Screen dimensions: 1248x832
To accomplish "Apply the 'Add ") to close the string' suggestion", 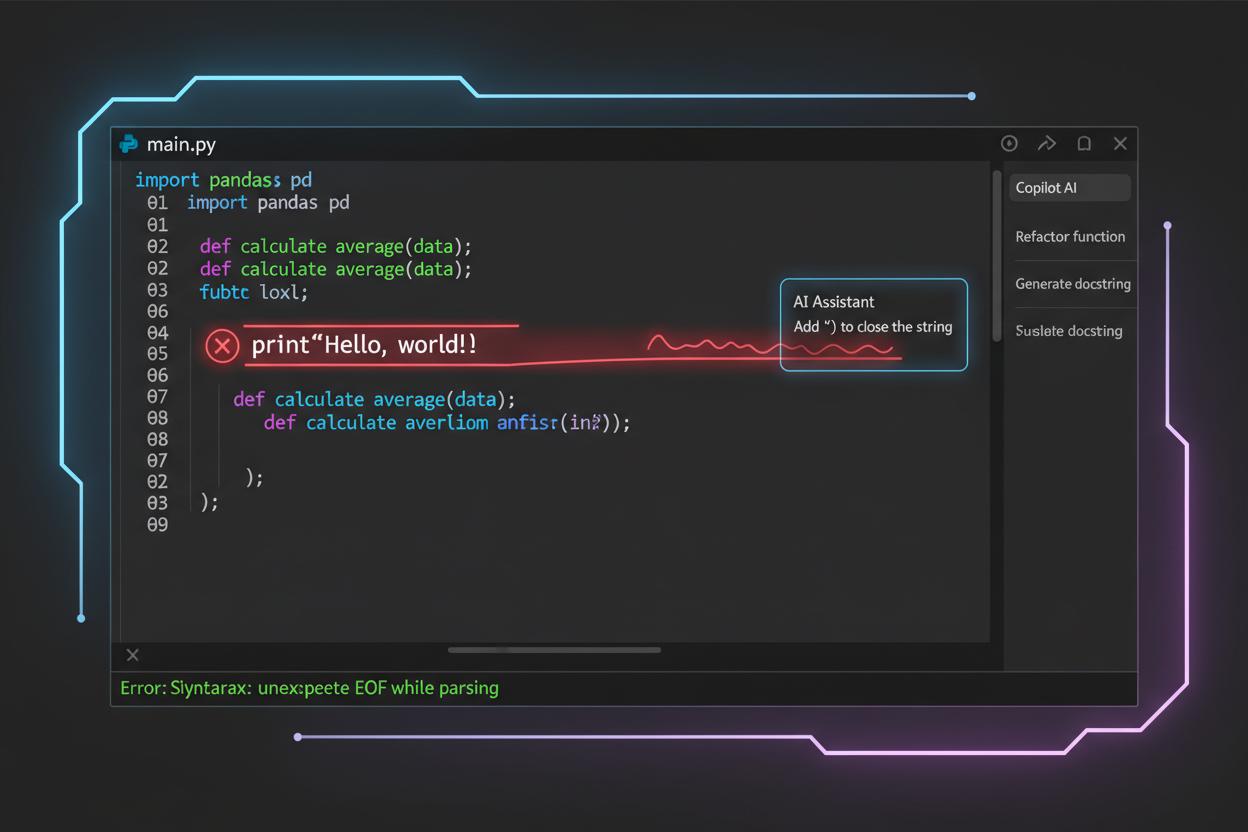I will click(x=873, y=327).
